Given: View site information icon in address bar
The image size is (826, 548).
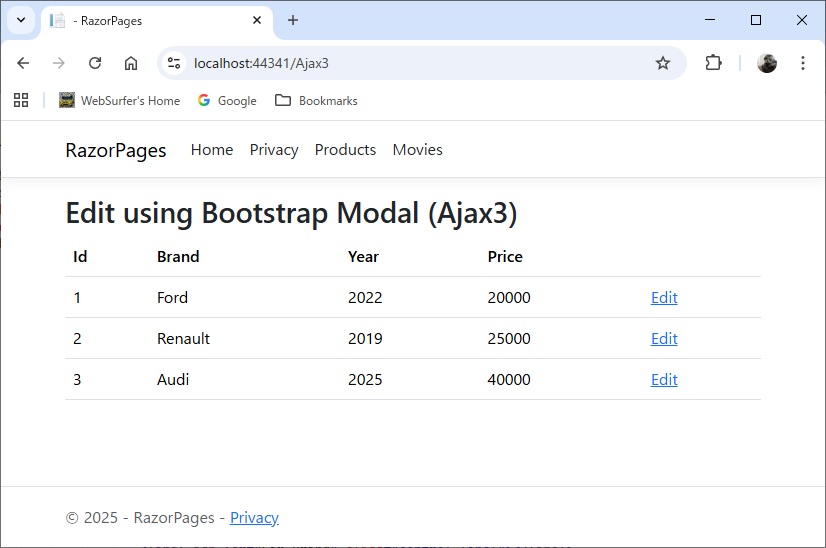Looking at the screenshot, I should [174, 63].
